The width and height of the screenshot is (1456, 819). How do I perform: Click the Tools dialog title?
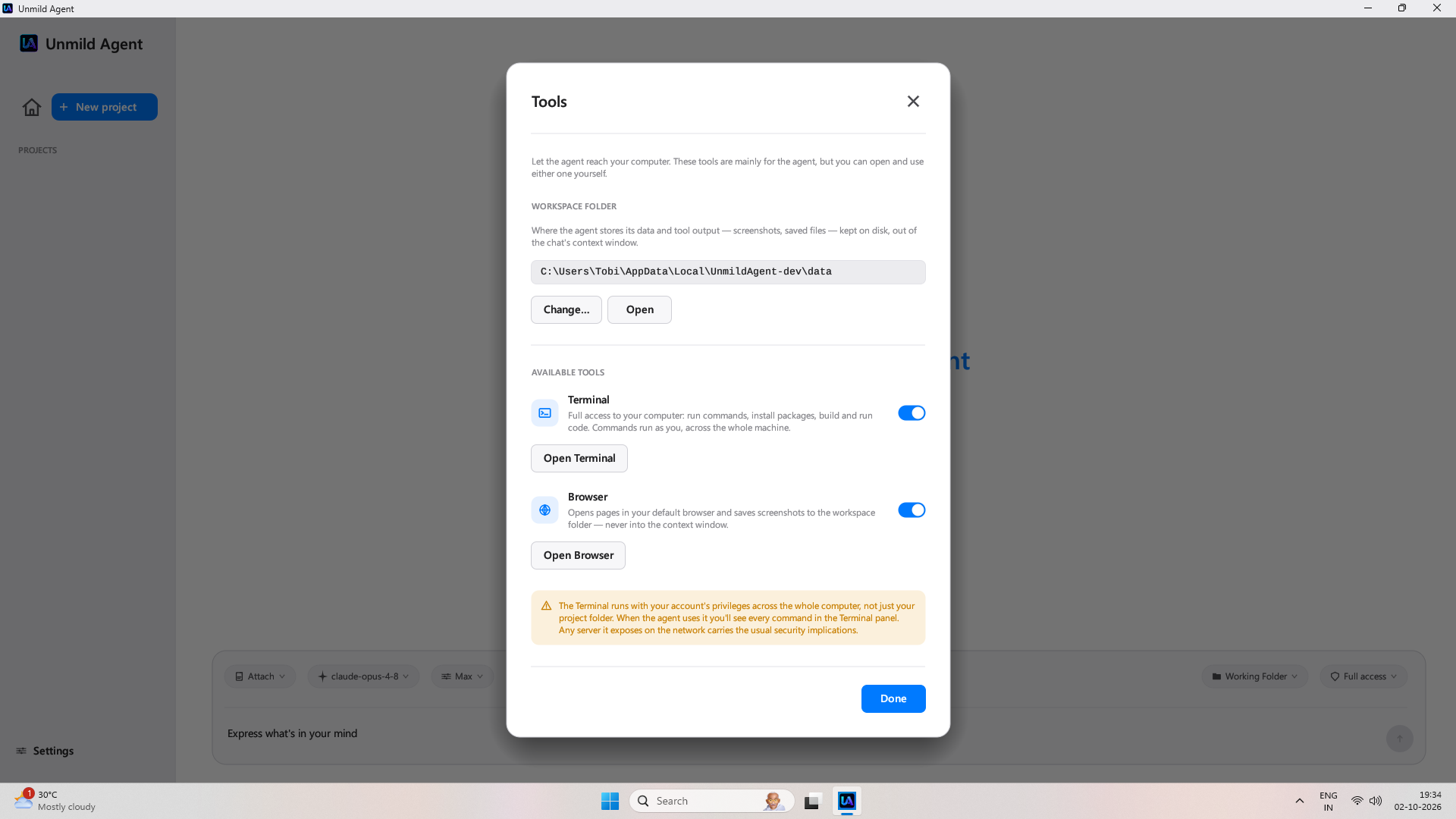(549, 102)
